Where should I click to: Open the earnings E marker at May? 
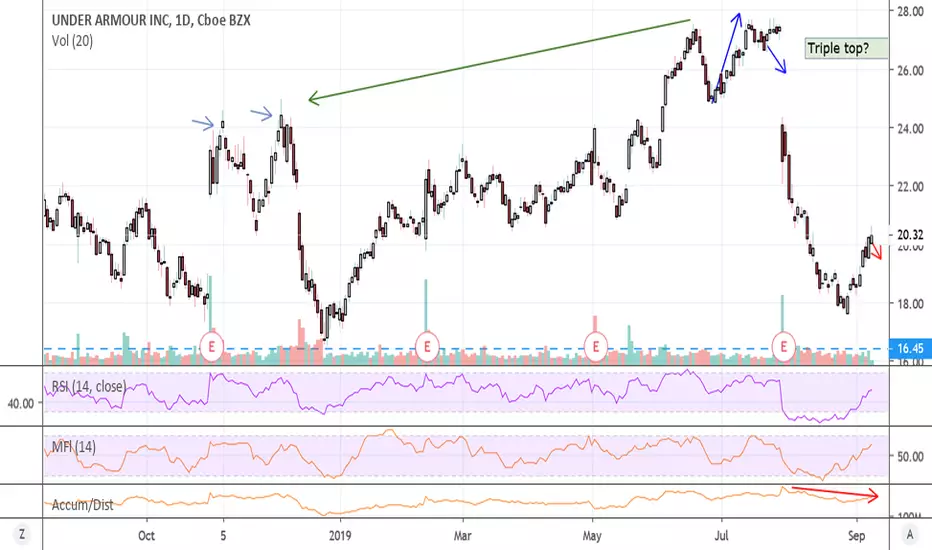596,346
